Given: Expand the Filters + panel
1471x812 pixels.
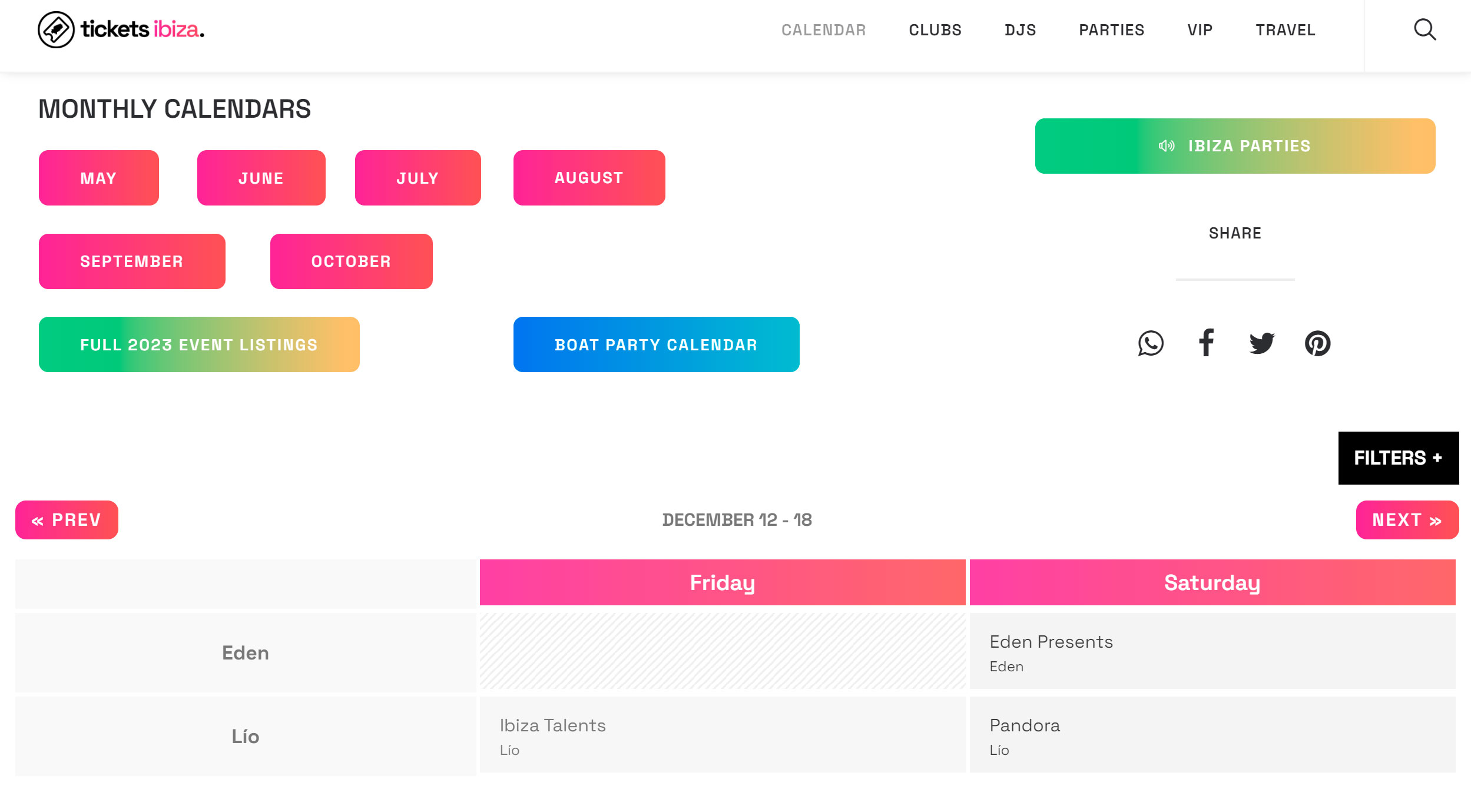Looking at the screenshot, I should (x=1399, y=458).
